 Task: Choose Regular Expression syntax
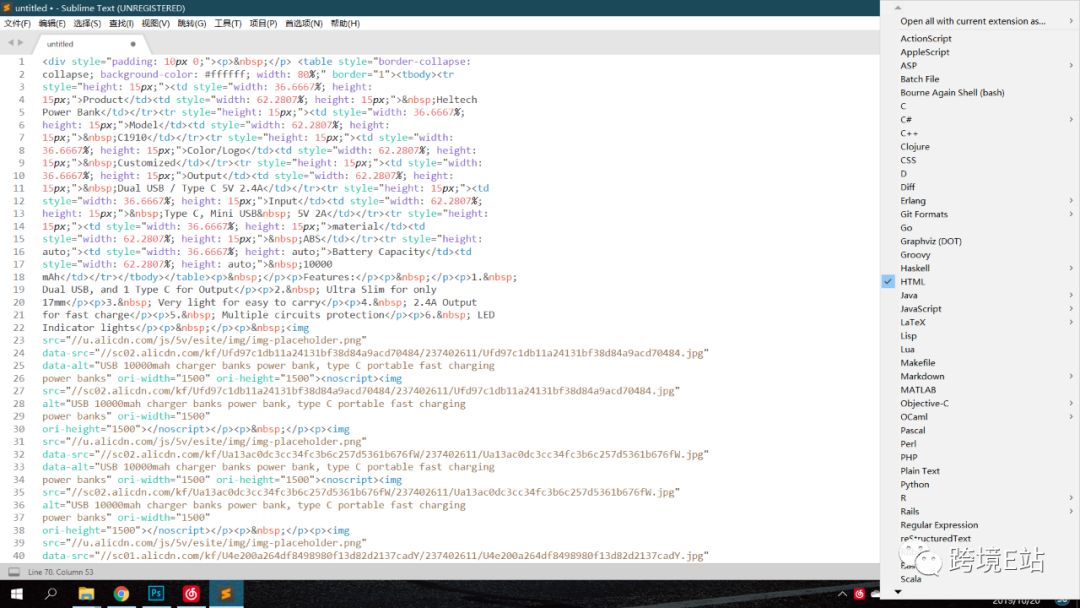(939, 525)
